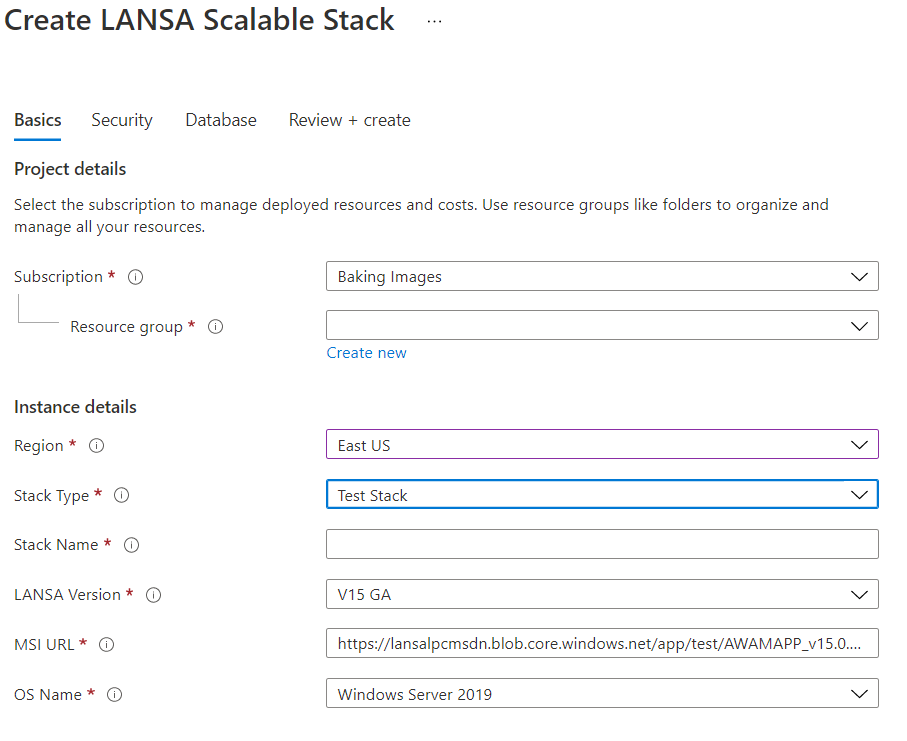Open the Region dropdown set to East US
This screenshot has height=741, width=907.
[x=602, y=444]
